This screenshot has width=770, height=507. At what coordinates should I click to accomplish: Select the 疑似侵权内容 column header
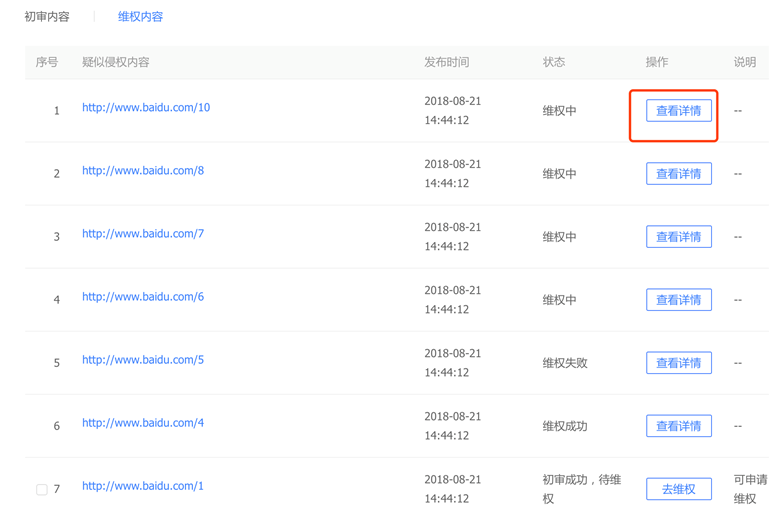pyautogui.click(x=116, y=62)
